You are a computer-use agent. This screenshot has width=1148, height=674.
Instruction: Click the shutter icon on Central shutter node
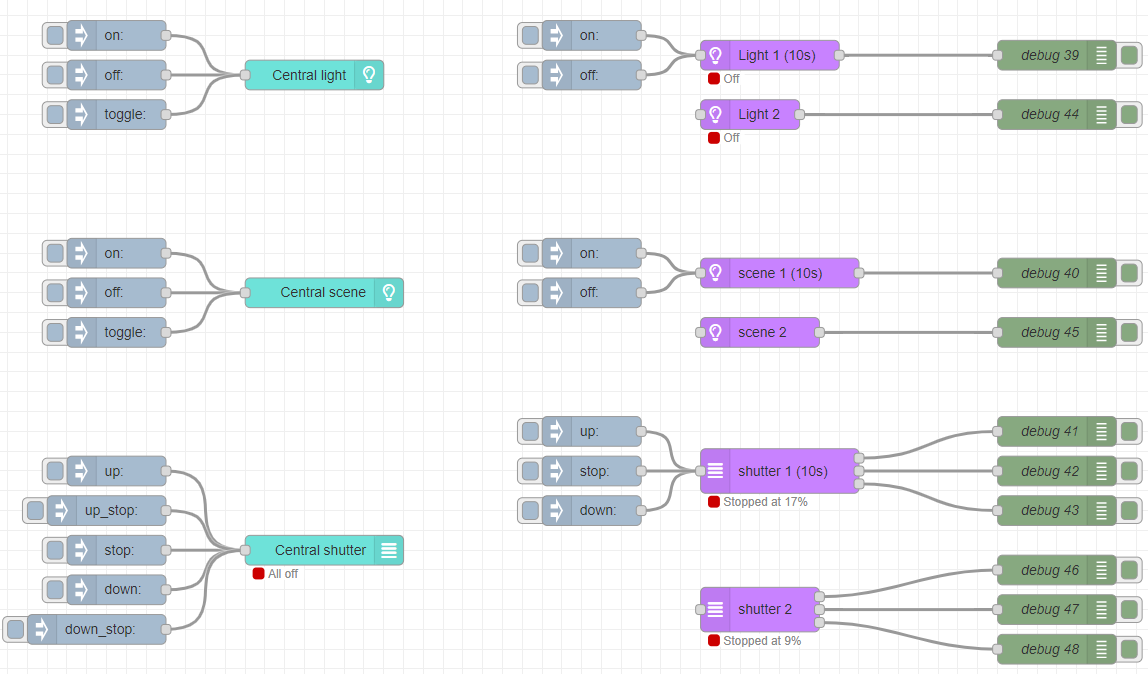coord(389,550)
